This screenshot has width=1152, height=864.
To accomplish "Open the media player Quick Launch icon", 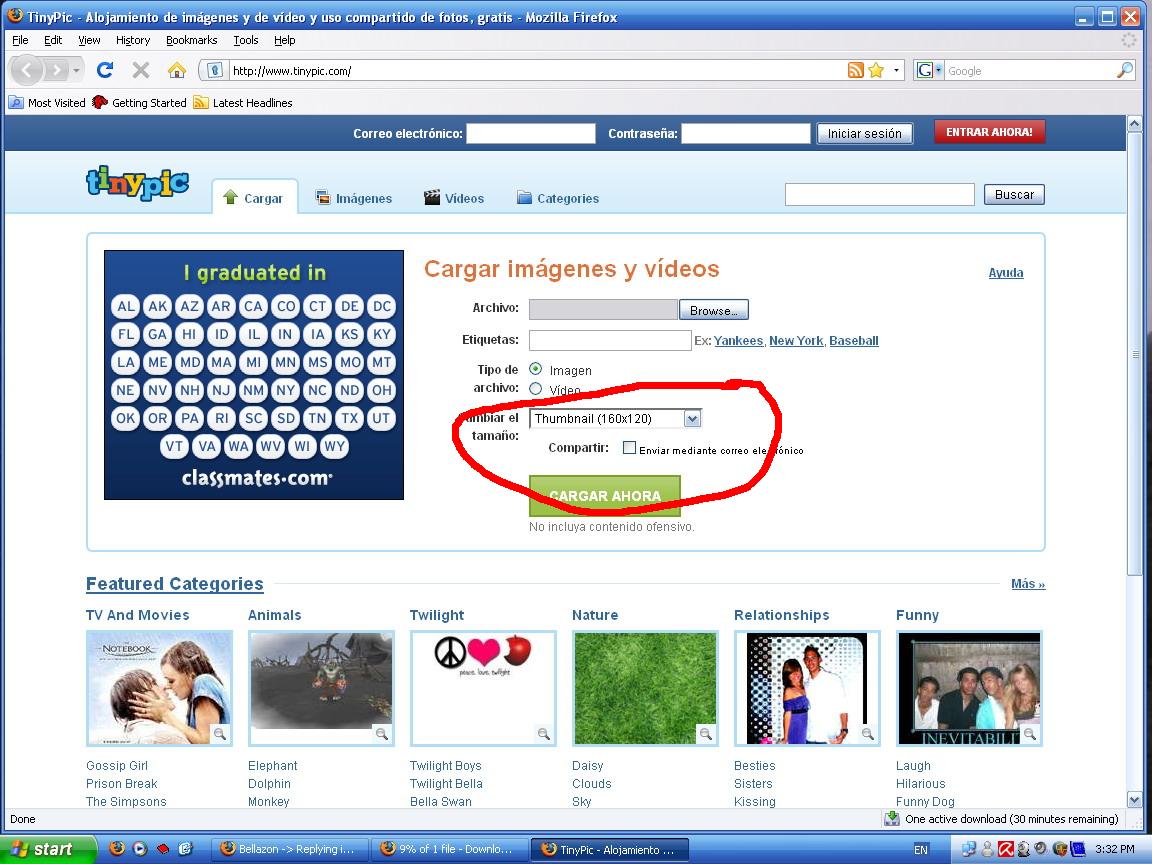I will coord(140,849).
